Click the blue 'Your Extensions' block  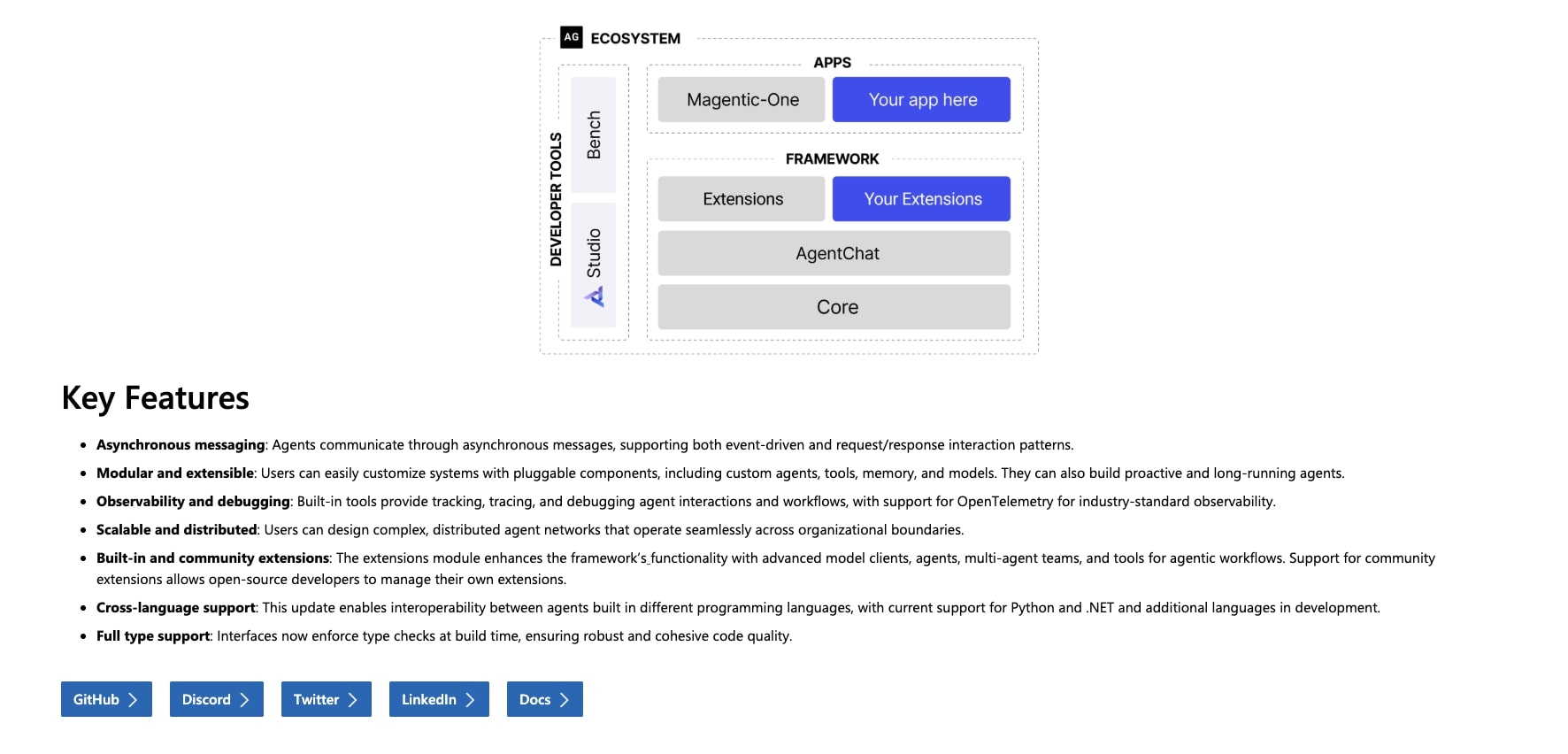[x=922, y=198]
